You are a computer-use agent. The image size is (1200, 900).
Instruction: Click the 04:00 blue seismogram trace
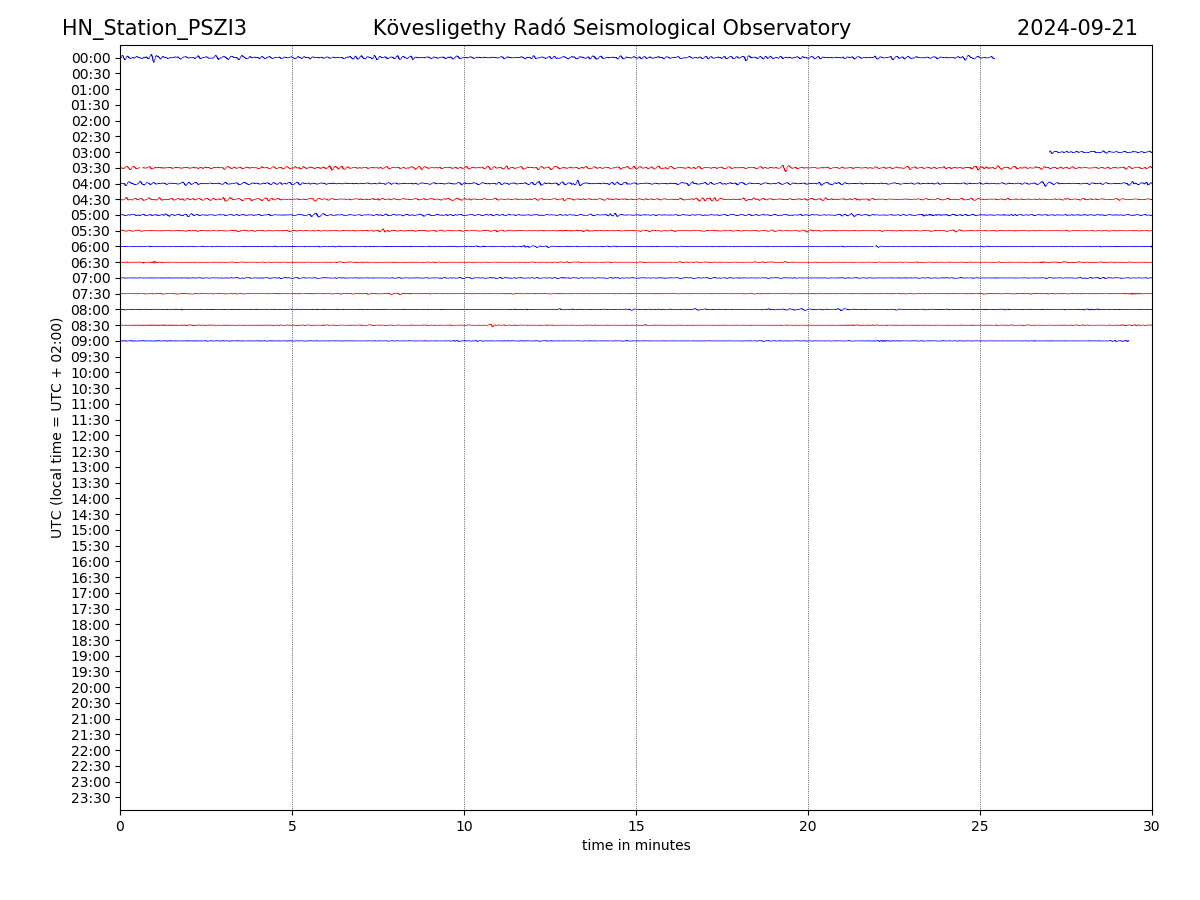click(636, 183)
